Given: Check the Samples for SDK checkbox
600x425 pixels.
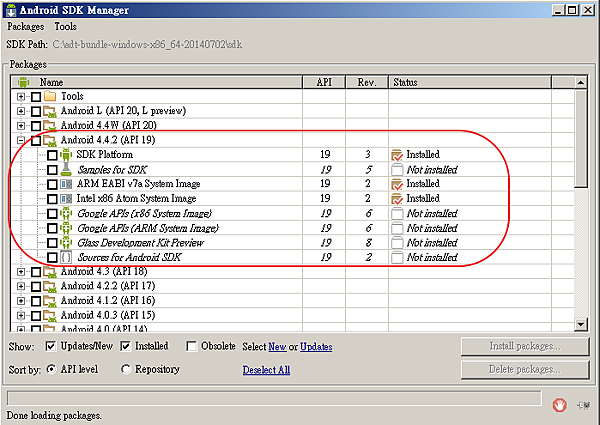Looking at the screenshot, I should coord(52,169).
